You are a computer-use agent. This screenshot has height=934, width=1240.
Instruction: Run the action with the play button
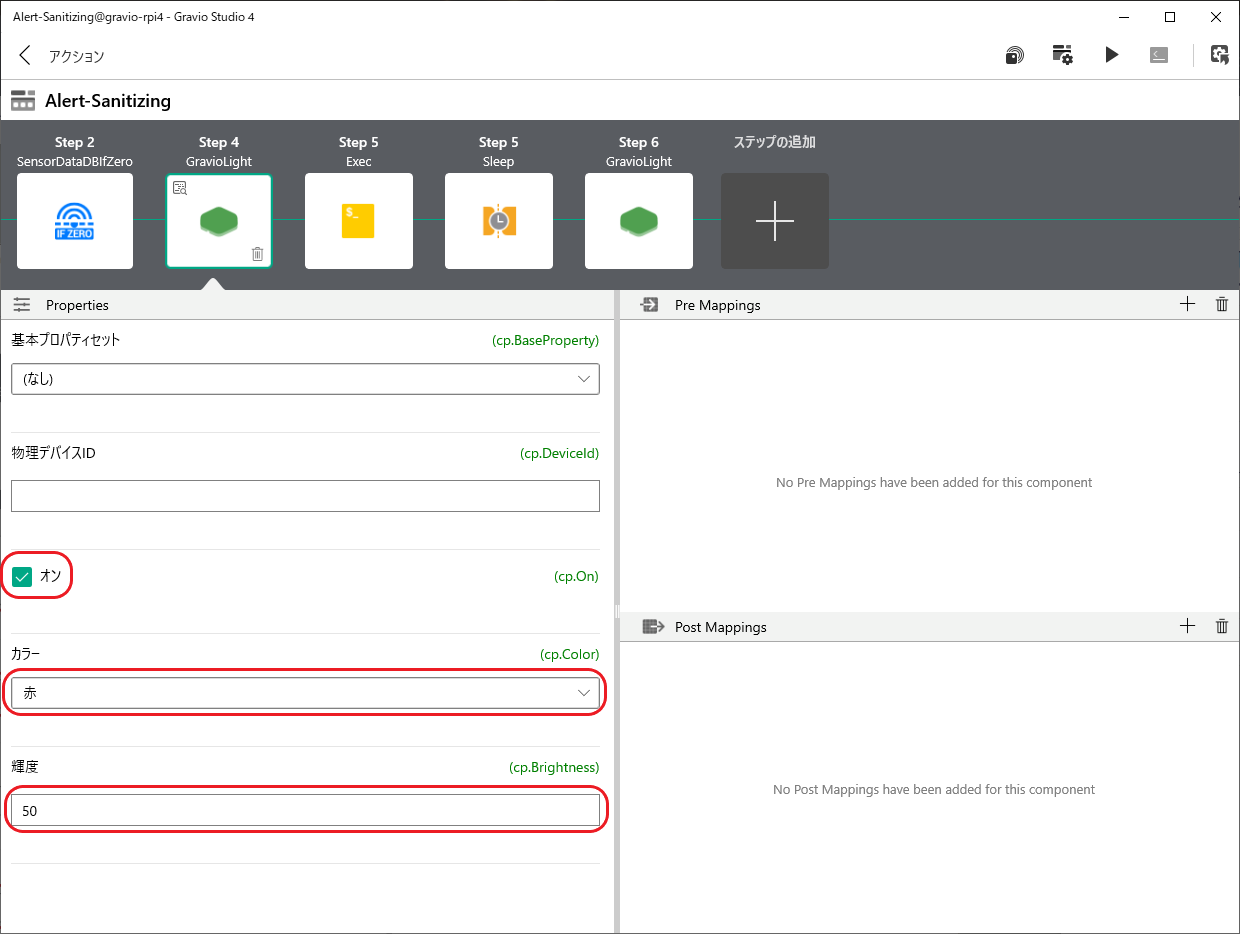(x=1111, y=55)
